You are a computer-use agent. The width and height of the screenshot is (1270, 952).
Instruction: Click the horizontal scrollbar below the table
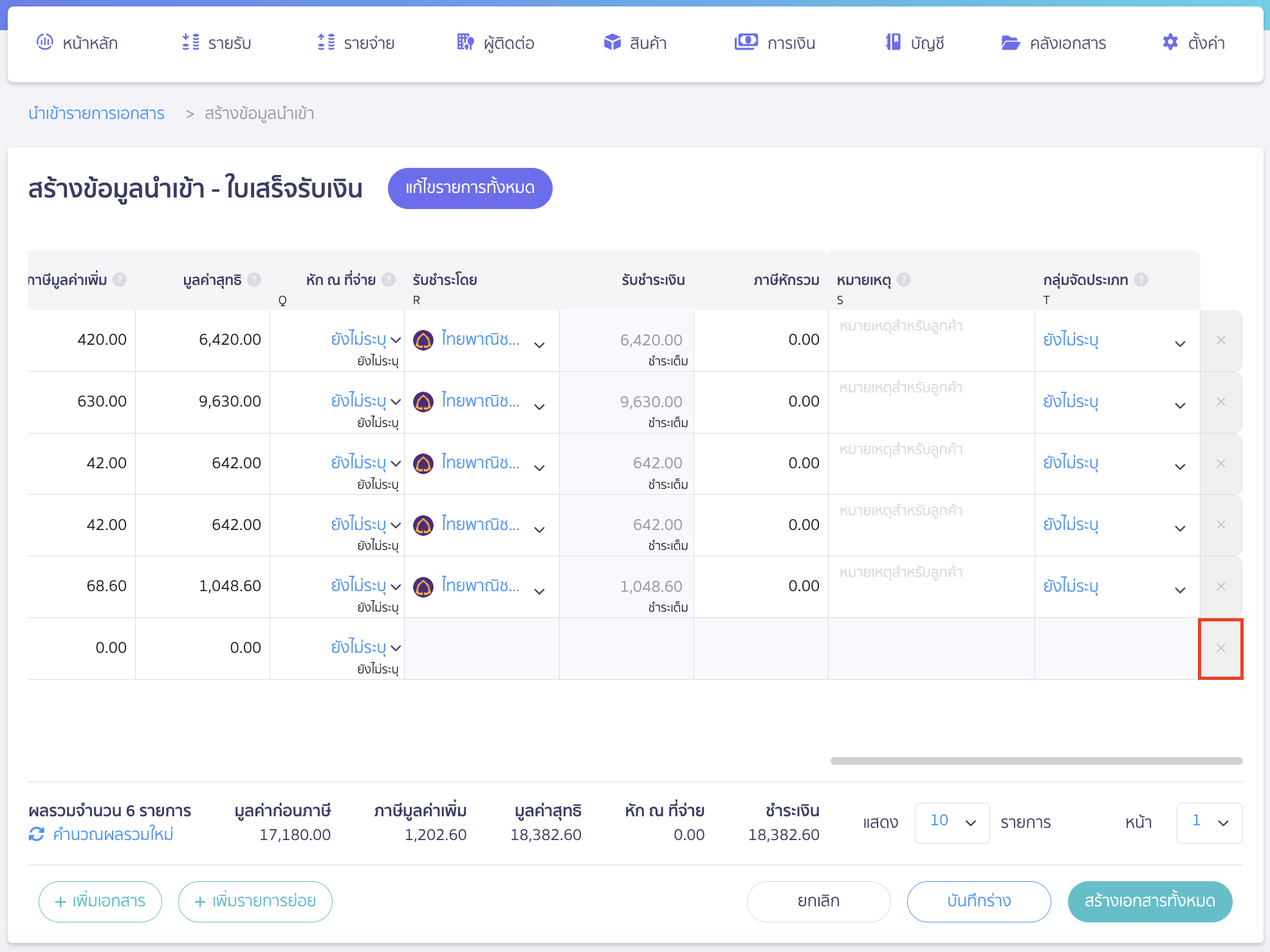(x=1036, y=761)
